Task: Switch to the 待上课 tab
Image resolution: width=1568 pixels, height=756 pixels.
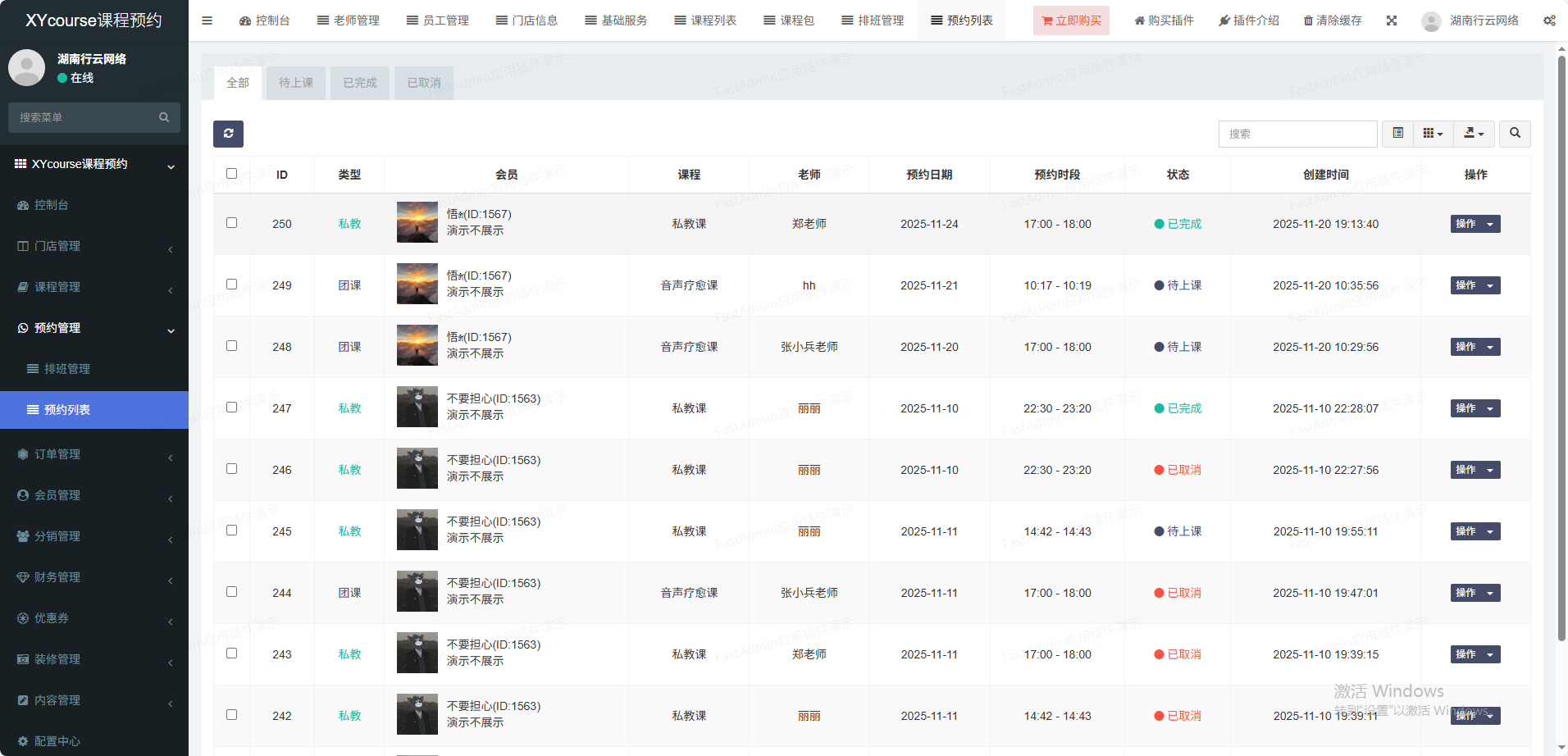Action: coord(296,83)
